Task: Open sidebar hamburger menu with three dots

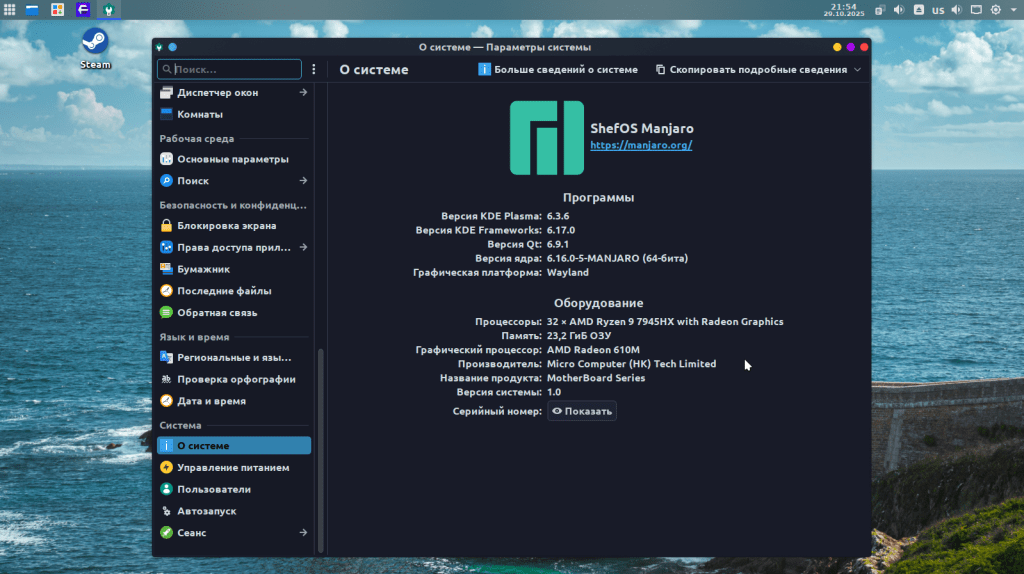Action: [x=314, y=70]
